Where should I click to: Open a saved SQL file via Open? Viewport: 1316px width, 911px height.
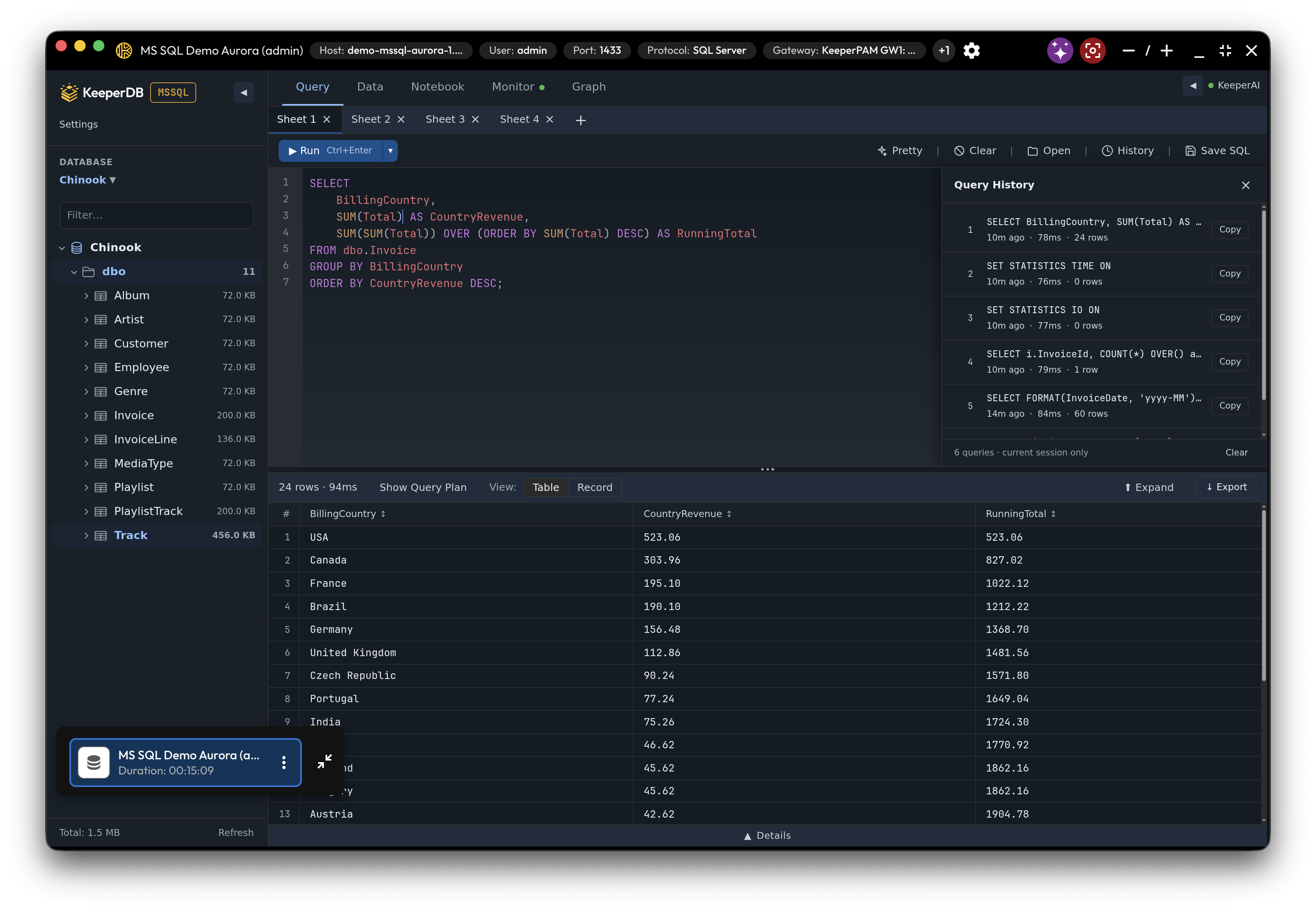tap(1048, 151)
